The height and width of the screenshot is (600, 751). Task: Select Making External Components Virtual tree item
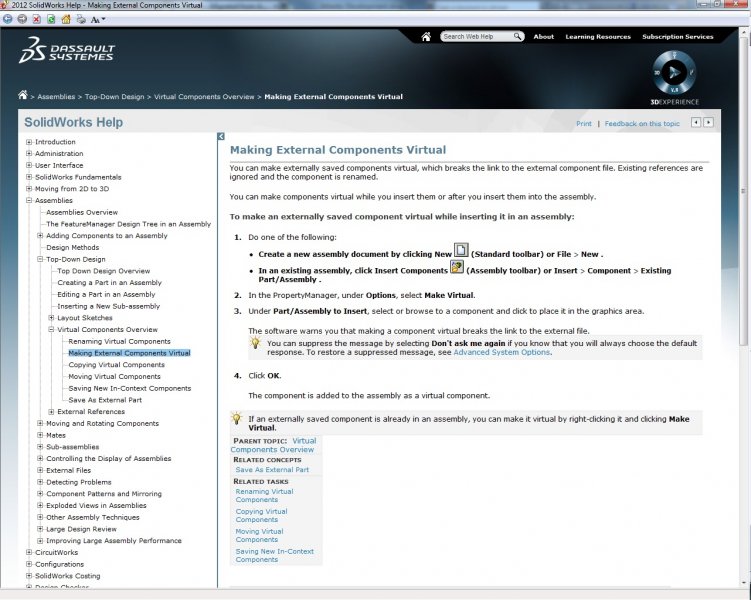pos(129,353)
